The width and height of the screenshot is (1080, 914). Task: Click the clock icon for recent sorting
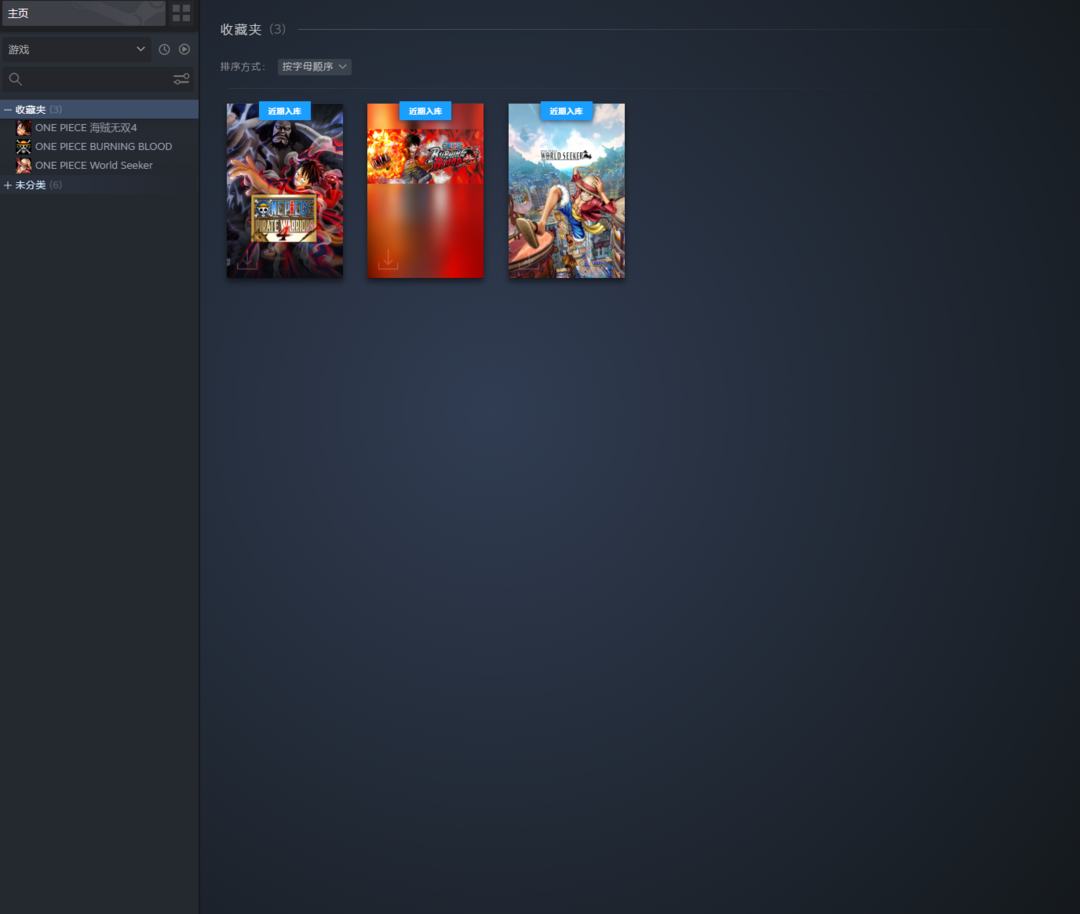pyautogui.click(x=164, y=49)
